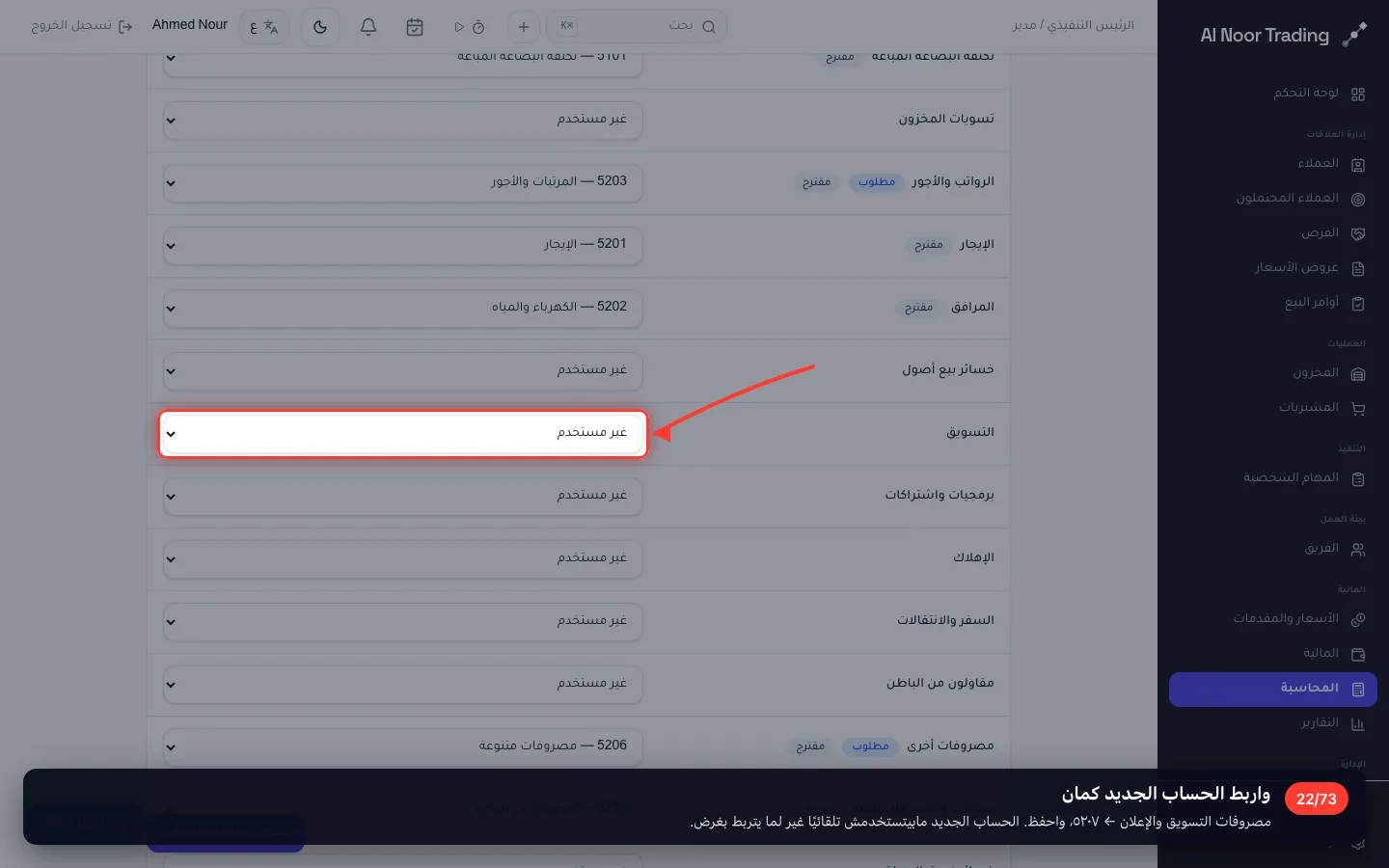The height and width of the screenshot is (868, 1389).
Task: Open أوامر البيع sales orders icon
Action: (x=1358, y=304)
